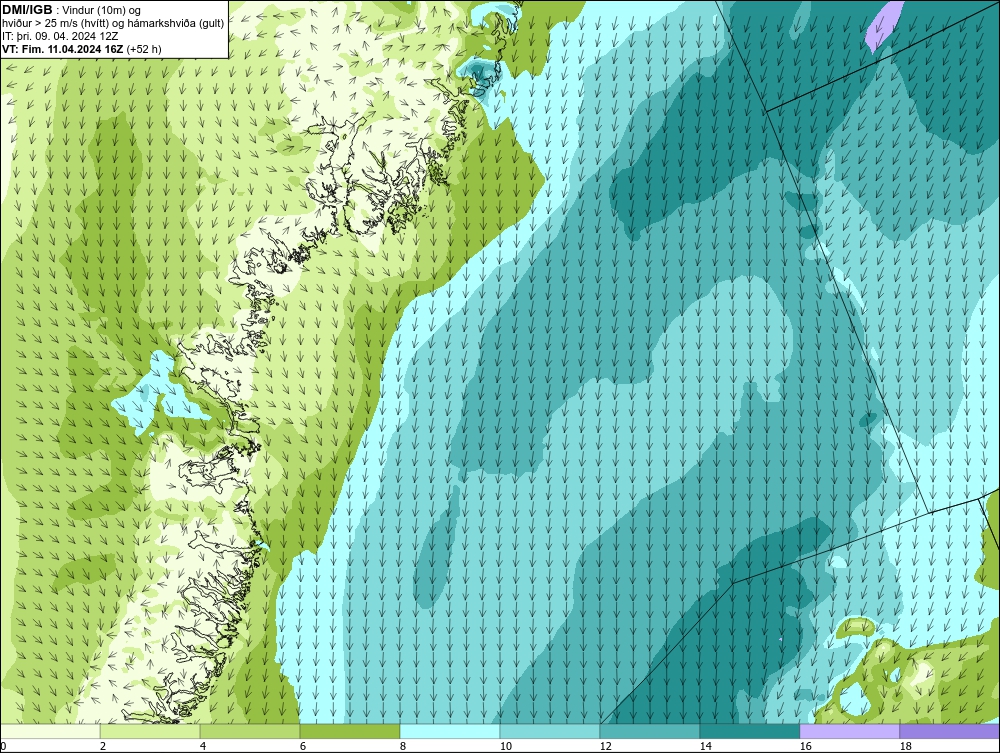Click the "VT: Fim. 11.04.2024 16Z" line

[x=82, y=49]
